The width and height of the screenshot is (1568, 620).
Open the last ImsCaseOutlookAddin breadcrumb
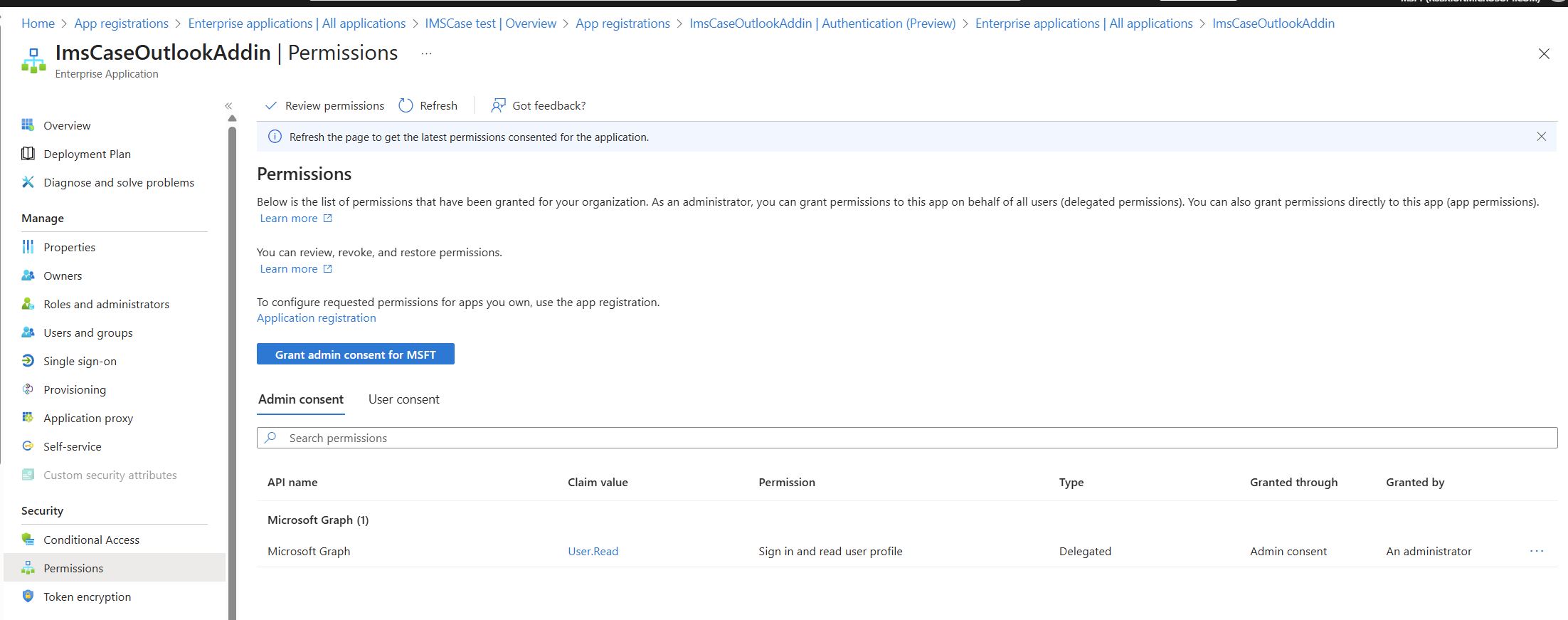[x=1273, y=23]
